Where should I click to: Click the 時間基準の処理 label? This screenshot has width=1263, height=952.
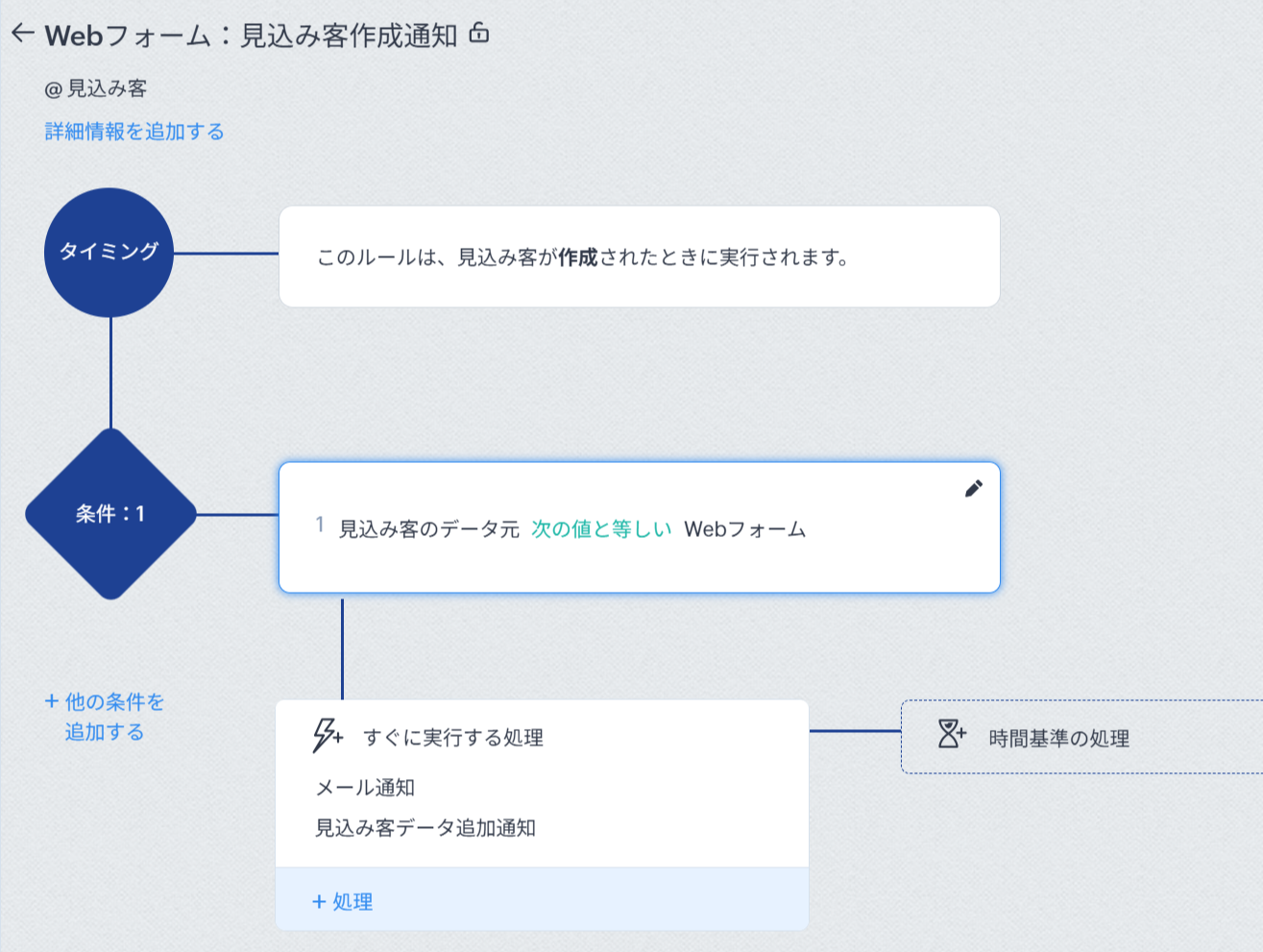[1058, 739]
